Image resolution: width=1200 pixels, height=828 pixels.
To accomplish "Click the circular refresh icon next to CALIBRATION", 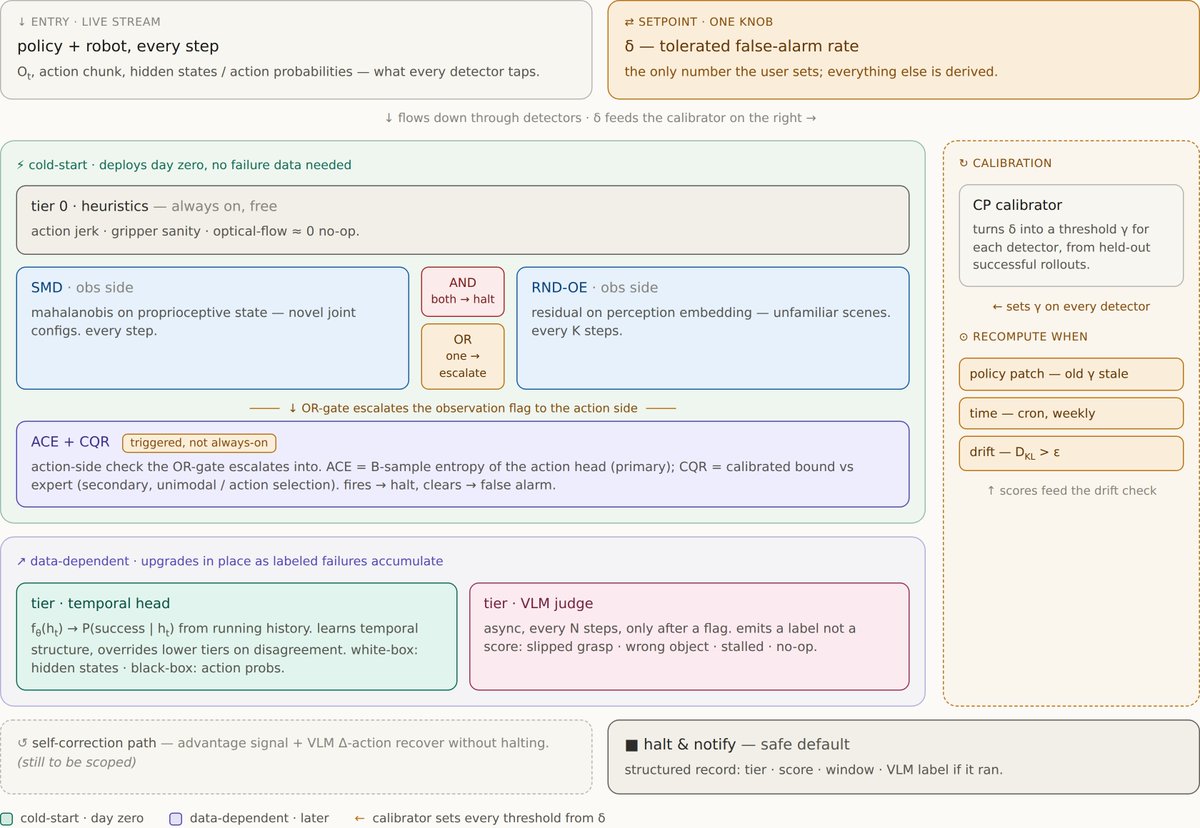I will pos(964,163).
